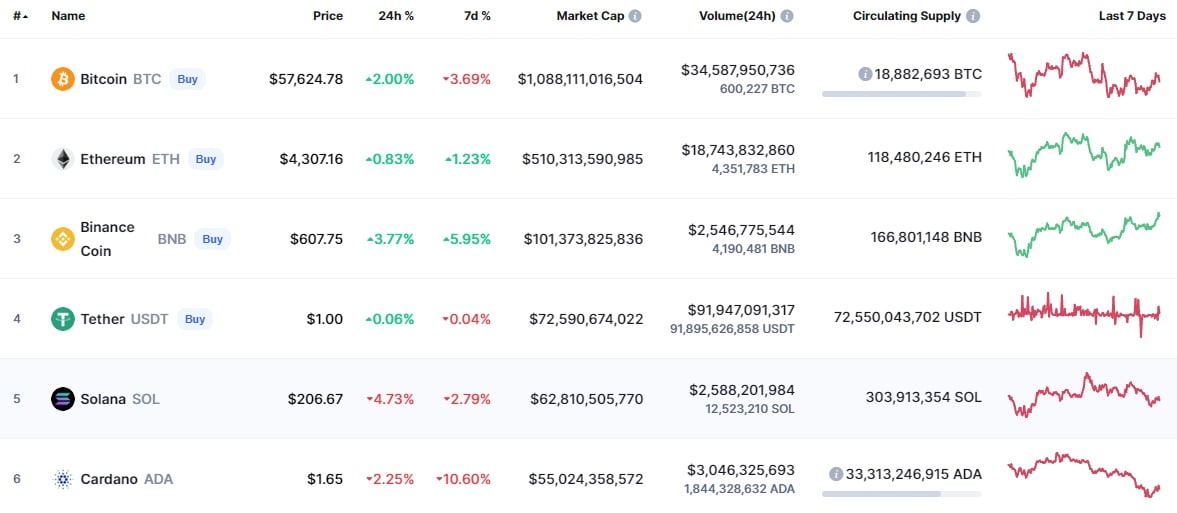
Task: Click Binance Coin supply 166,801,148 BNB
Action: pos(926,237)
